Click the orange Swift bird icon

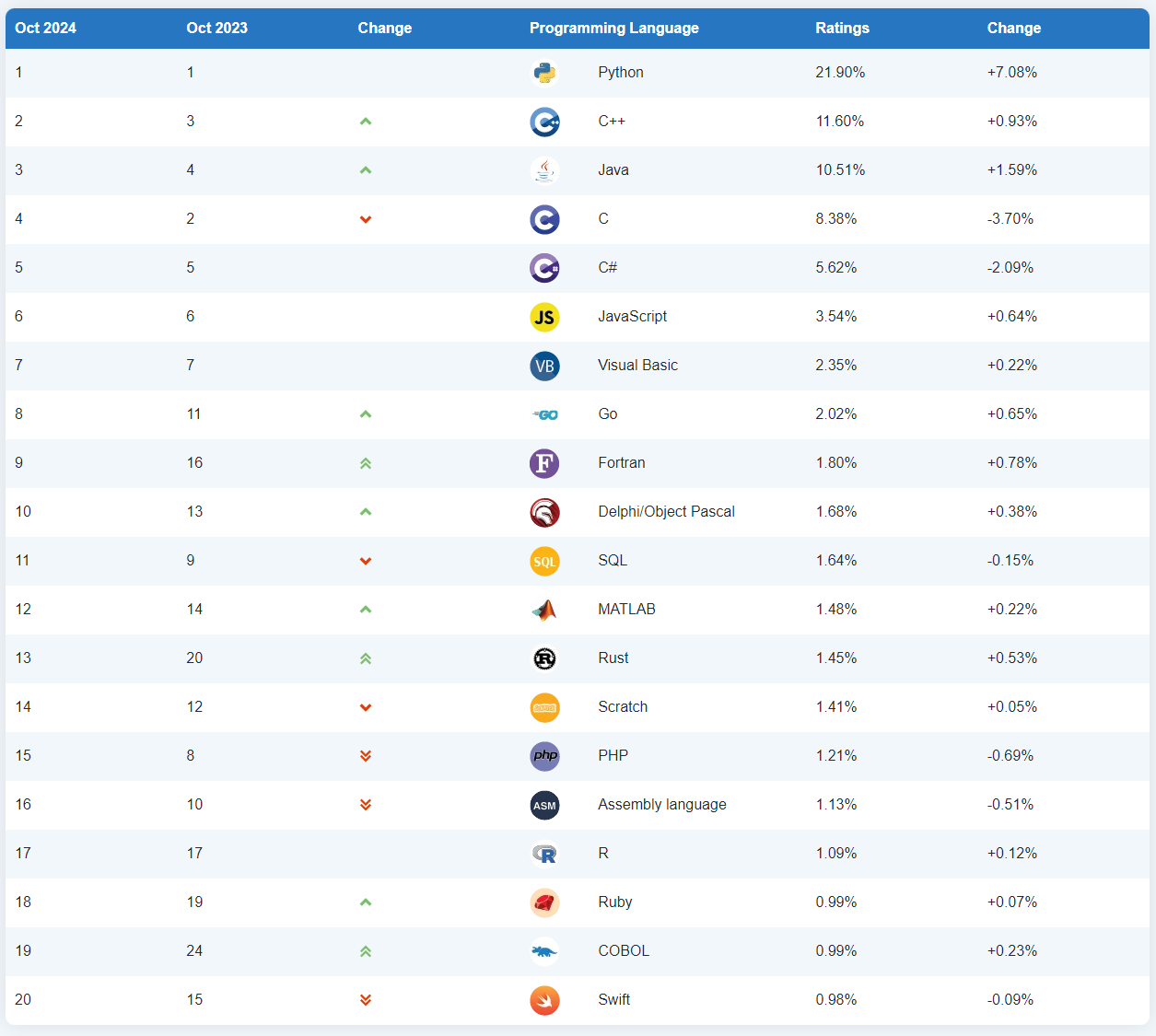tap(544, 1000)
